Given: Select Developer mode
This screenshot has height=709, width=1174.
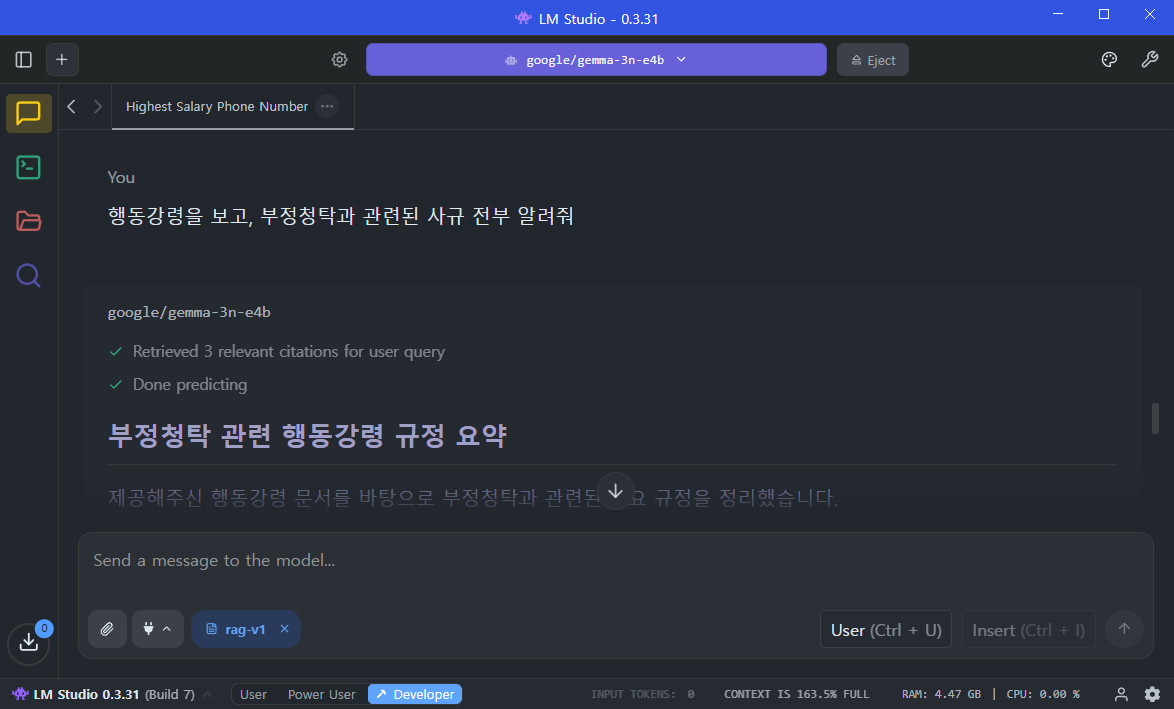Looking at the screenshot, I should (415, 694).
